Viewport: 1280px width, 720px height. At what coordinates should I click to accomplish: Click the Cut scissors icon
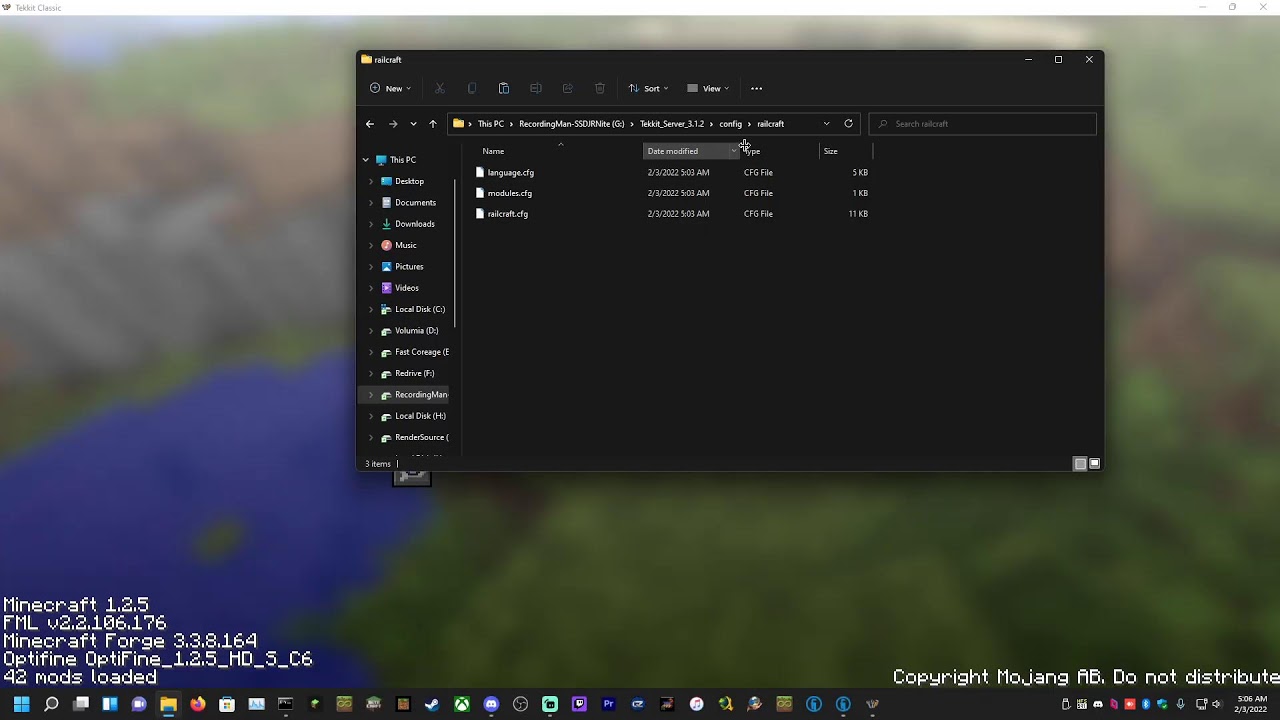coord(440,88)
